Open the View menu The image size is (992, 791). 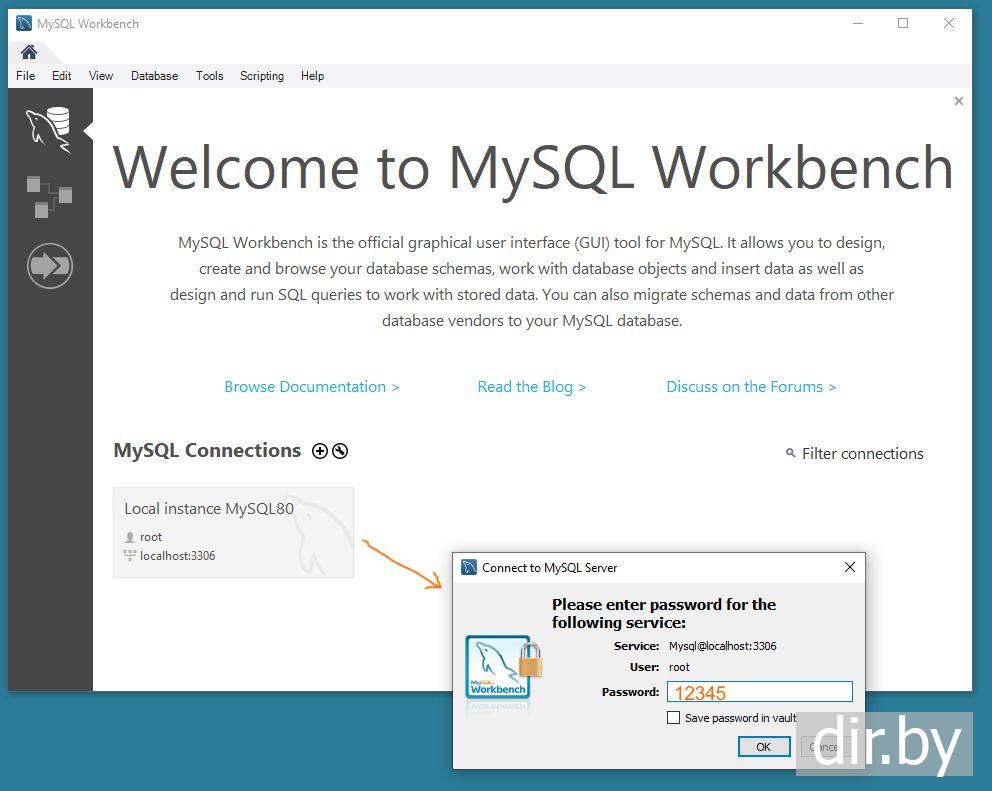click(101, 76)
